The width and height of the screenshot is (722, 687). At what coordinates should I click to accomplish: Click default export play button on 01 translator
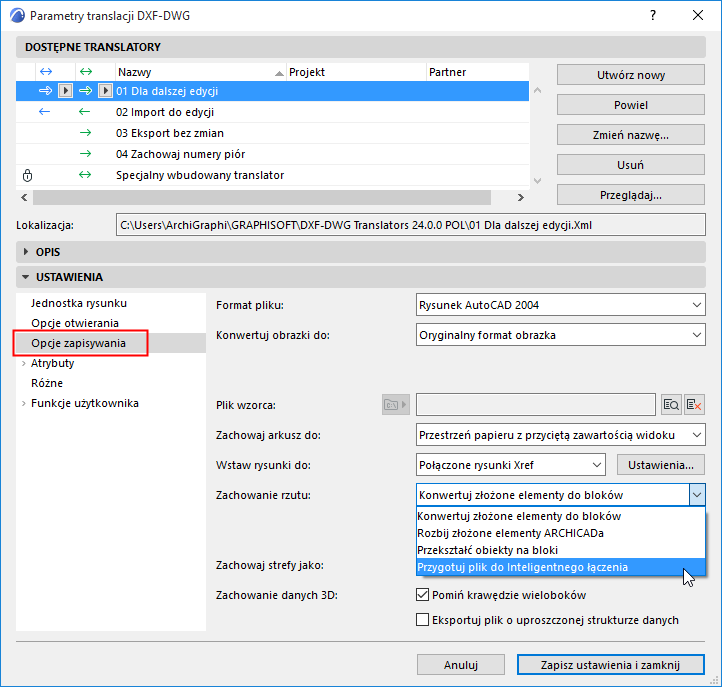point(105,91)
